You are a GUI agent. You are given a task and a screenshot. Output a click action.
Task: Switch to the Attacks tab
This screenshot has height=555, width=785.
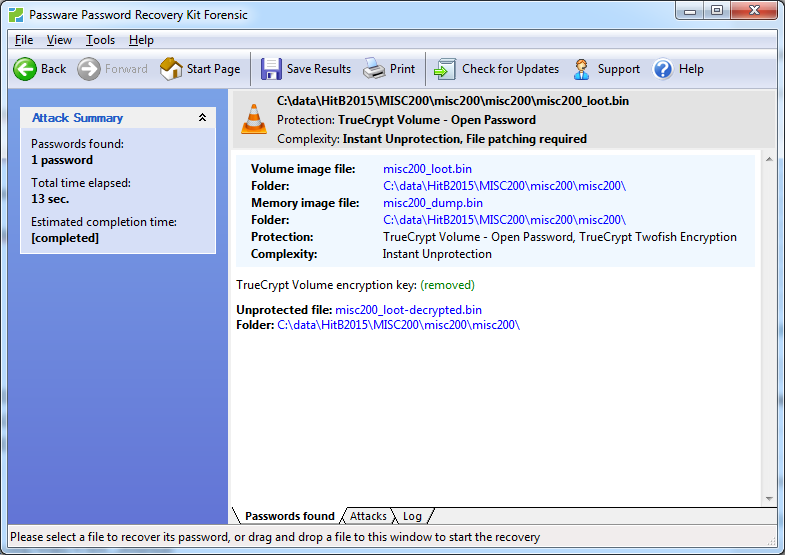(368, 516)
